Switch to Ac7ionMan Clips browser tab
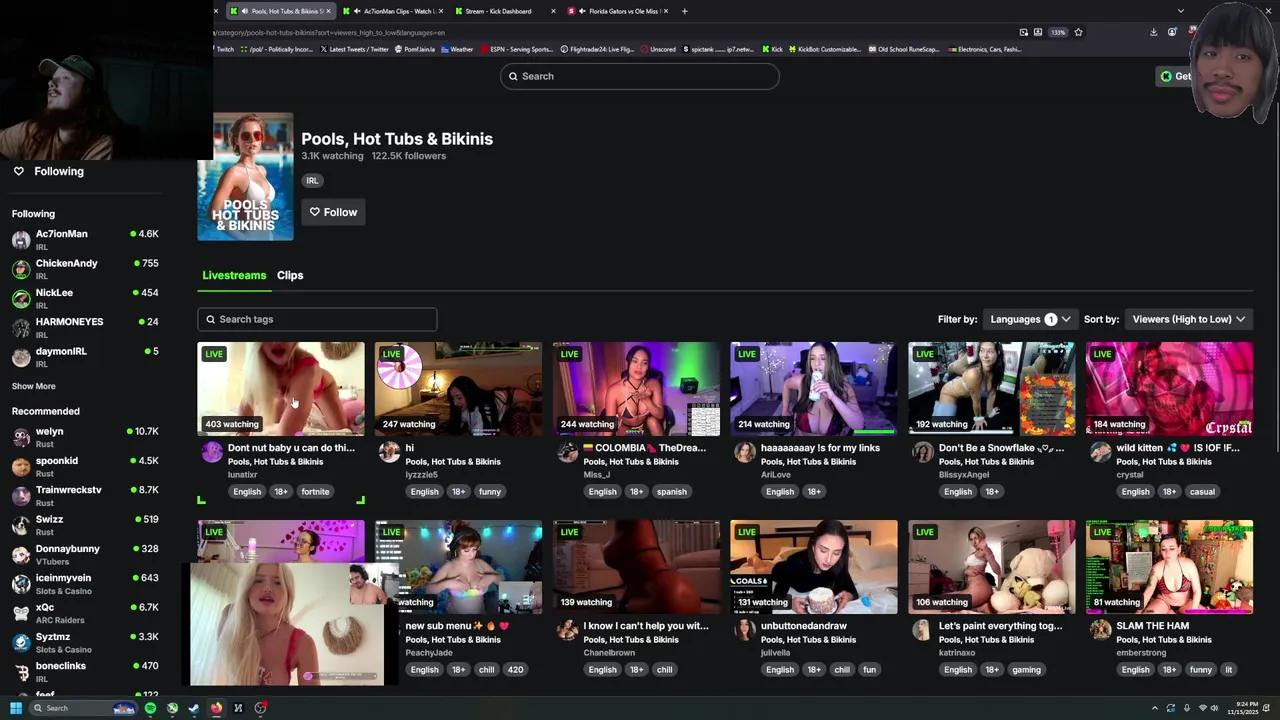 click(x=392, y=11)
